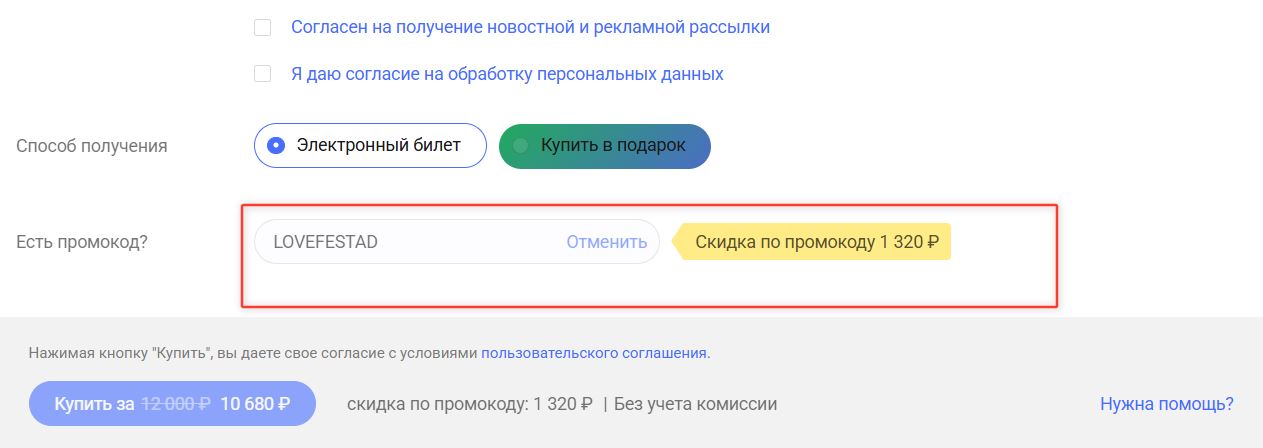Click the yellow promo discount badge
The height and width of the screenshot is (448, 1263).
pos(816,242)
